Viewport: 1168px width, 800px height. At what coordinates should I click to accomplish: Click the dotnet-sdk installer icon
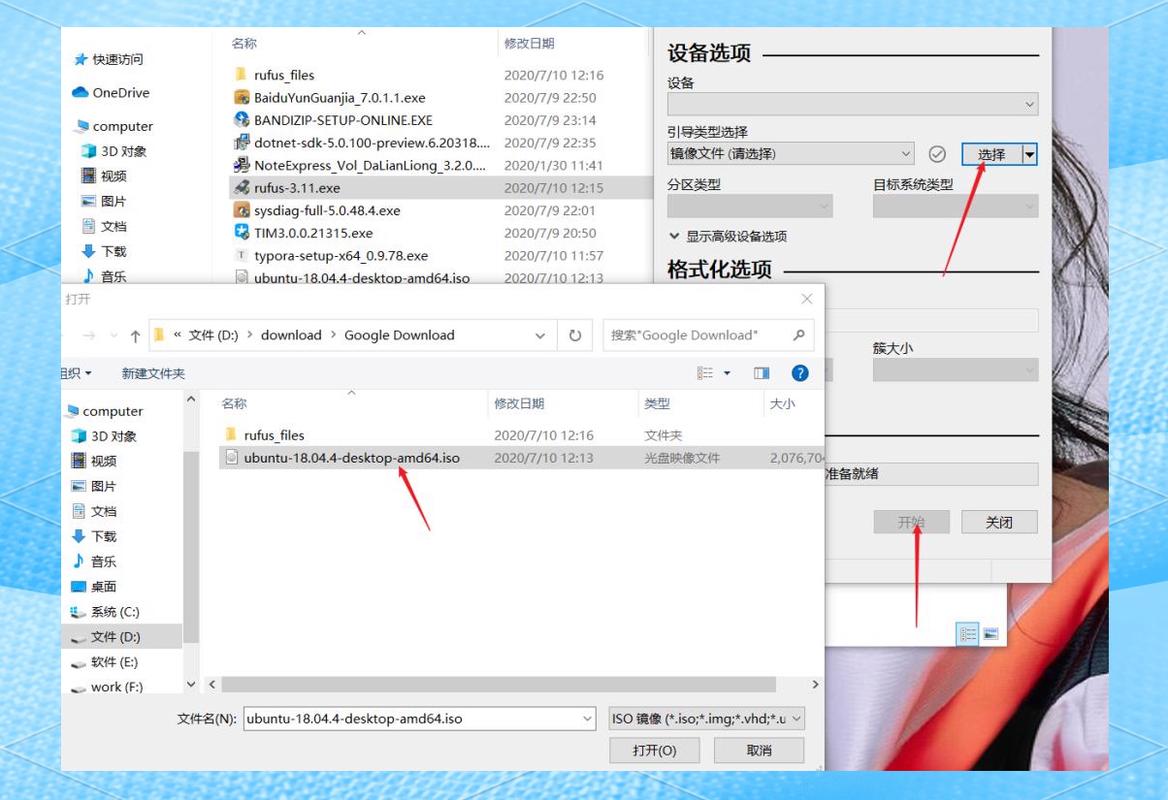(x=241, y=142)
